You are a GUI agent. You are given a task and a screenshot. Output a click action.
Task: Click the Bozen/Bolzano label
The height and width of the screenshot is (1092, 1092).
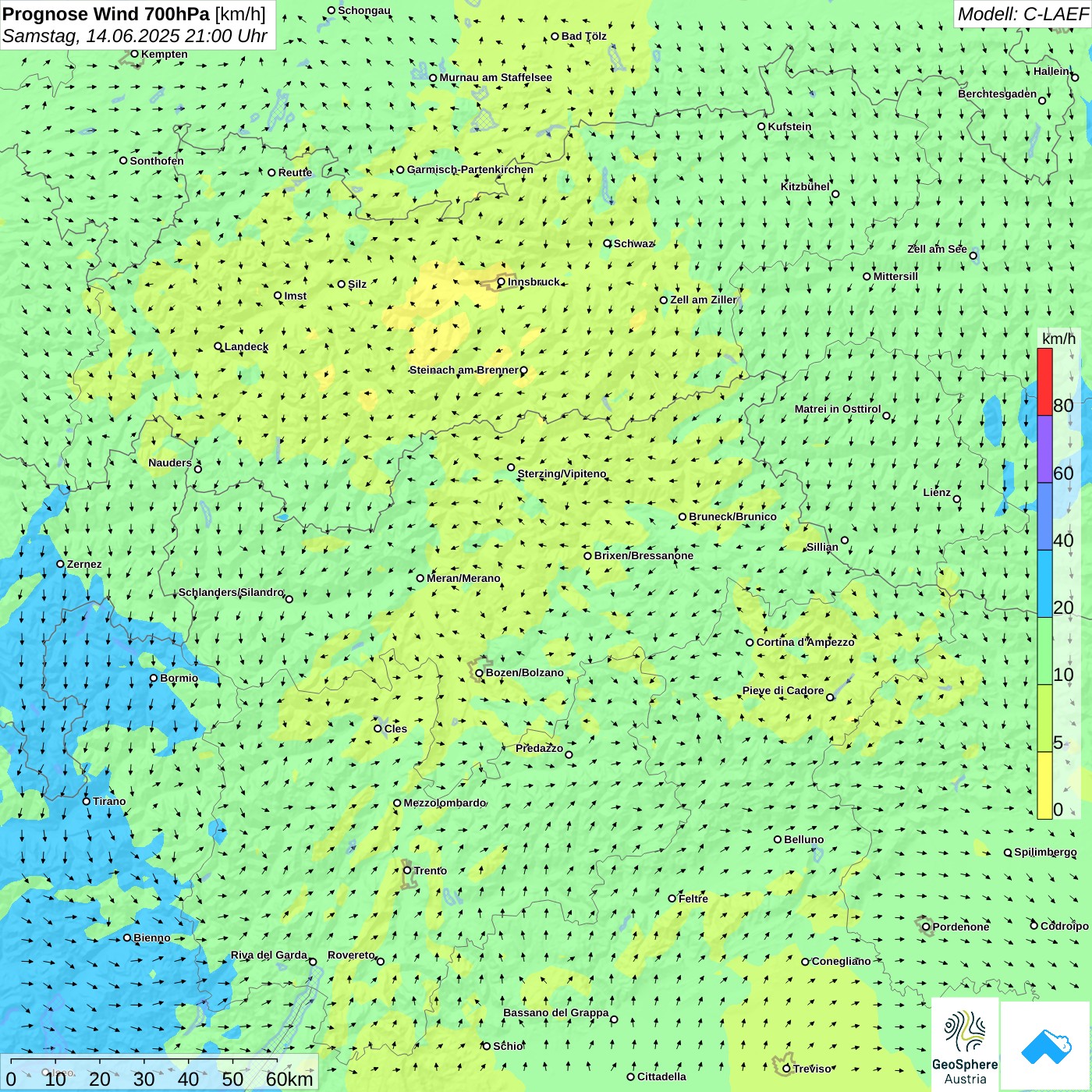click(x=524, y=672)
